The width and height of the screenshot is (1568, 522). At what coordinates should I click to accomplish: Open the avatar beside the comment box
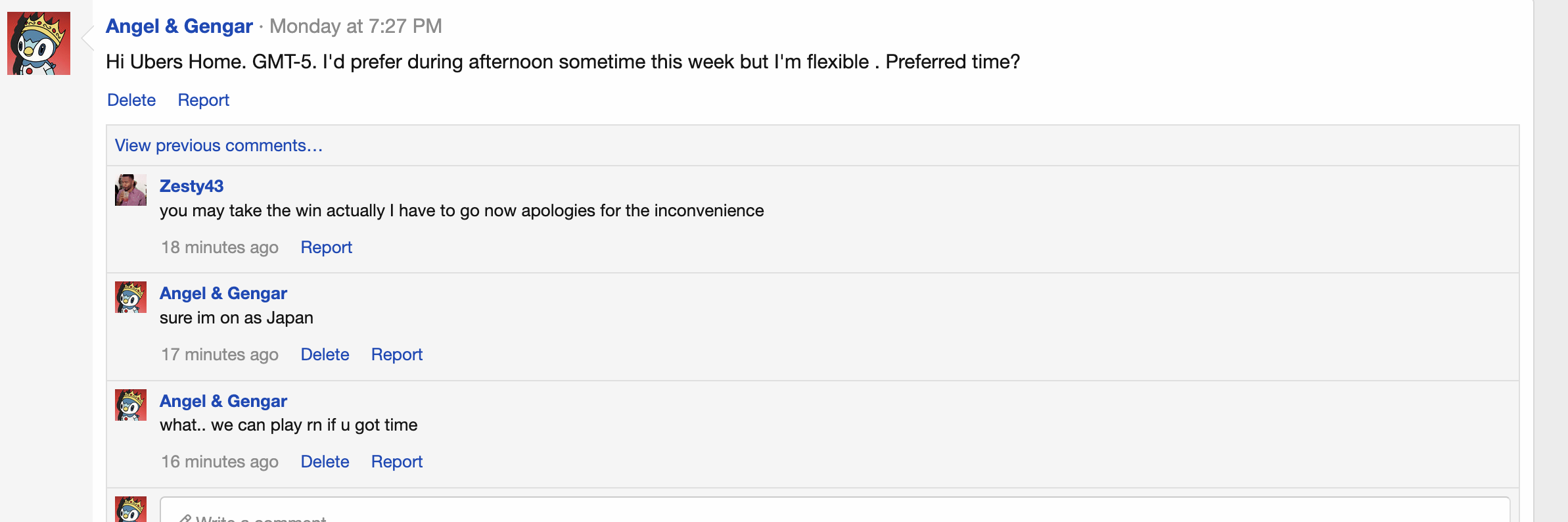pyautogui.click(x=131, y=510)
